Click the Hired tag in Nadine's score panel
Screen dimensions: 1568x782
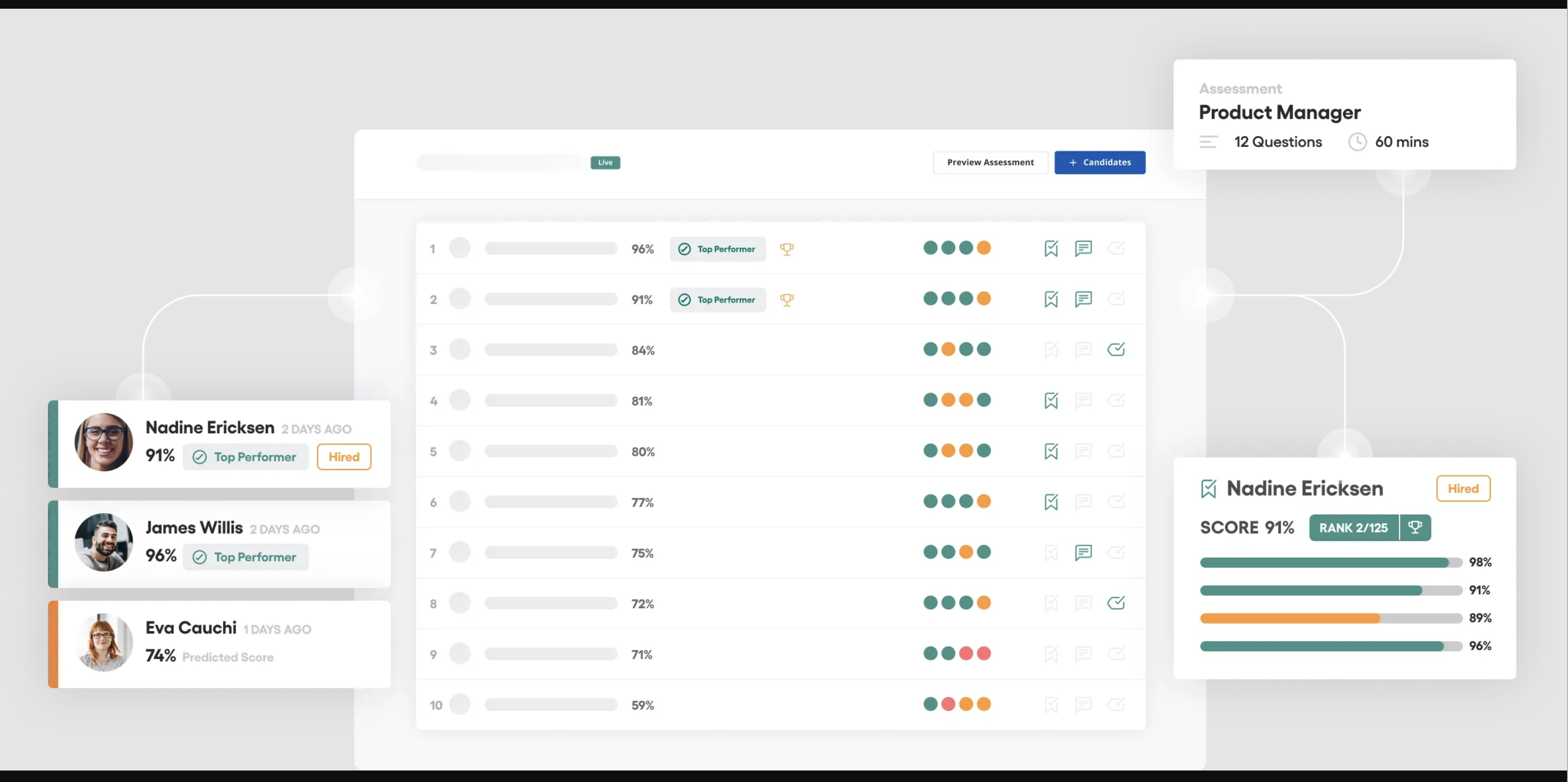click(1463, 489)
